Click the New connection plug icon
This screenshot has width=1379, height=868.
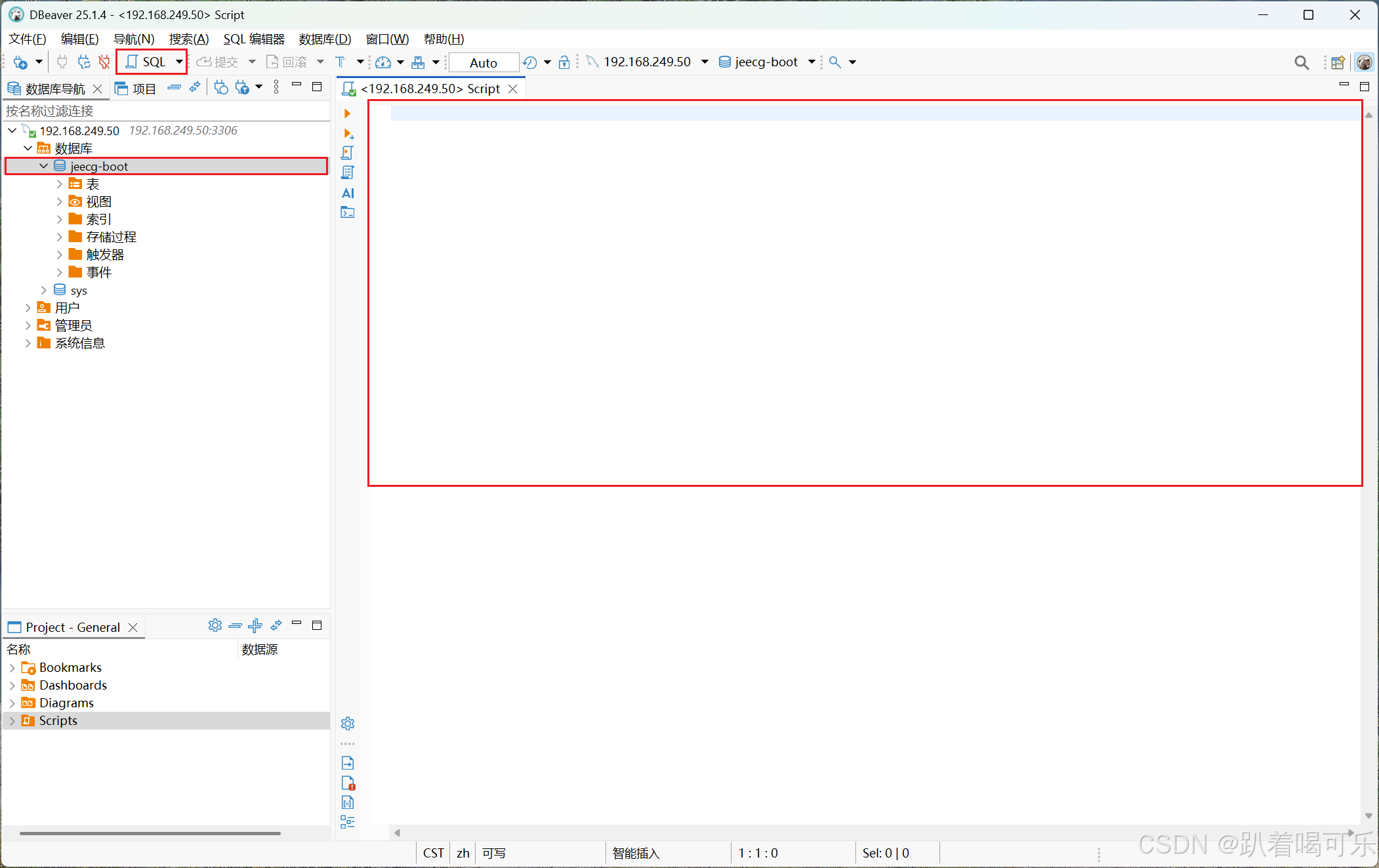click(x=20, y=62)
